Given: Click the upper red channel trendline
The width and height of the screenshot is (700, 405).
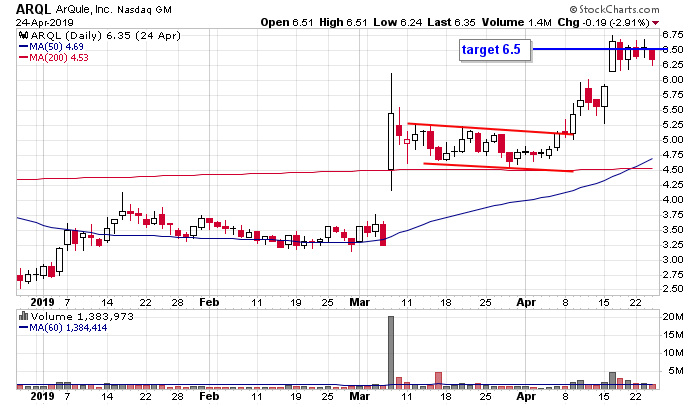Looking at the screenshot, I should (x=490, y=129).
